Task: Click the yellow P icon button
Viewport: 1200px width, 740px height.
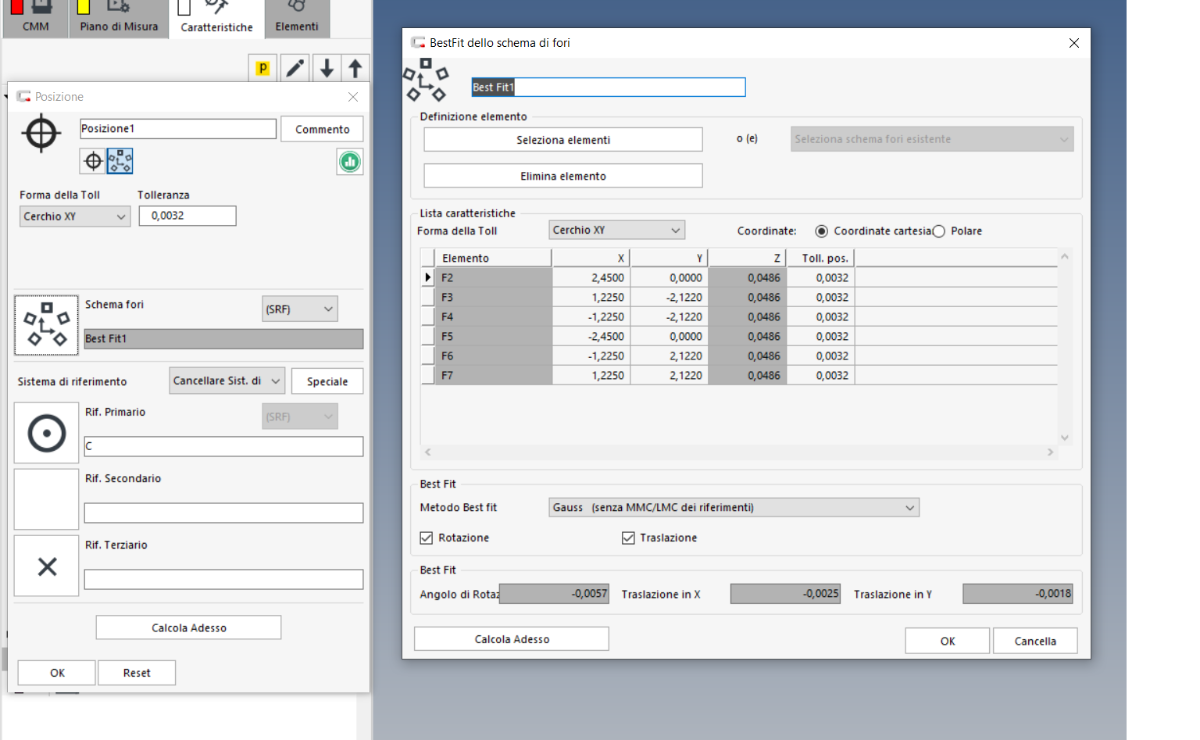Action: tap(263, 68)
